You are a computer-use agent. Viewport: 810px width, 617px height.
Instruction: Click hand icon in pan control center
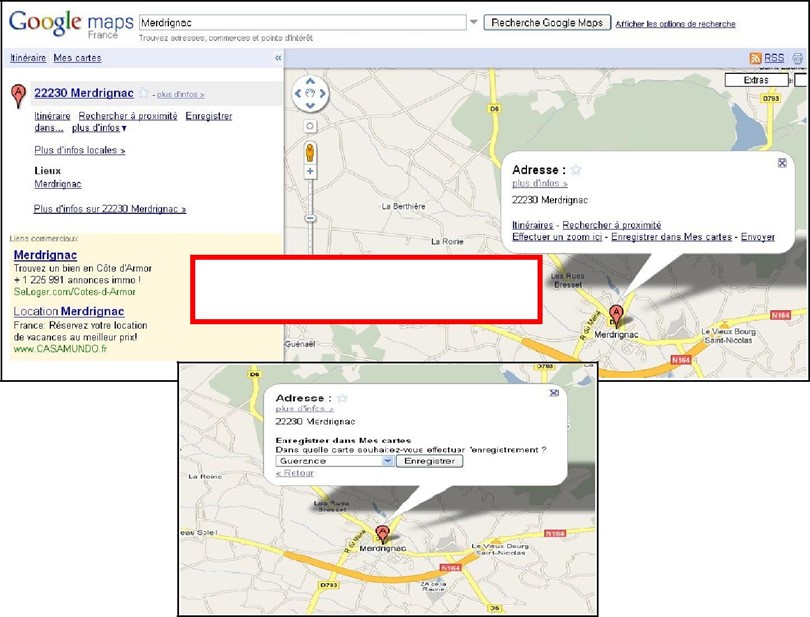310,94
